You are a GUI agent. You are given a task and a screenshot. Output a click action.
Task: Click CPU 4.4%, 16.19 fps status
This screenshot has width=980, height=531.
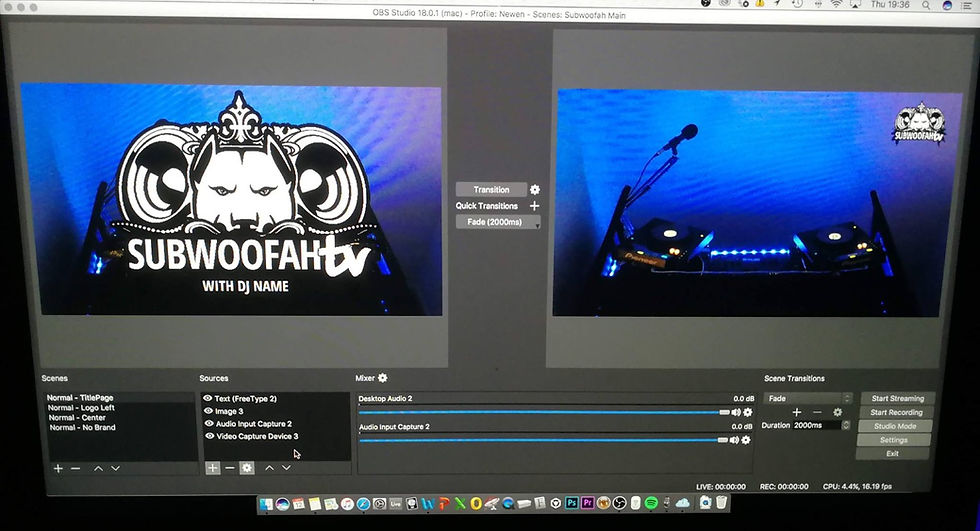[857, 486]
